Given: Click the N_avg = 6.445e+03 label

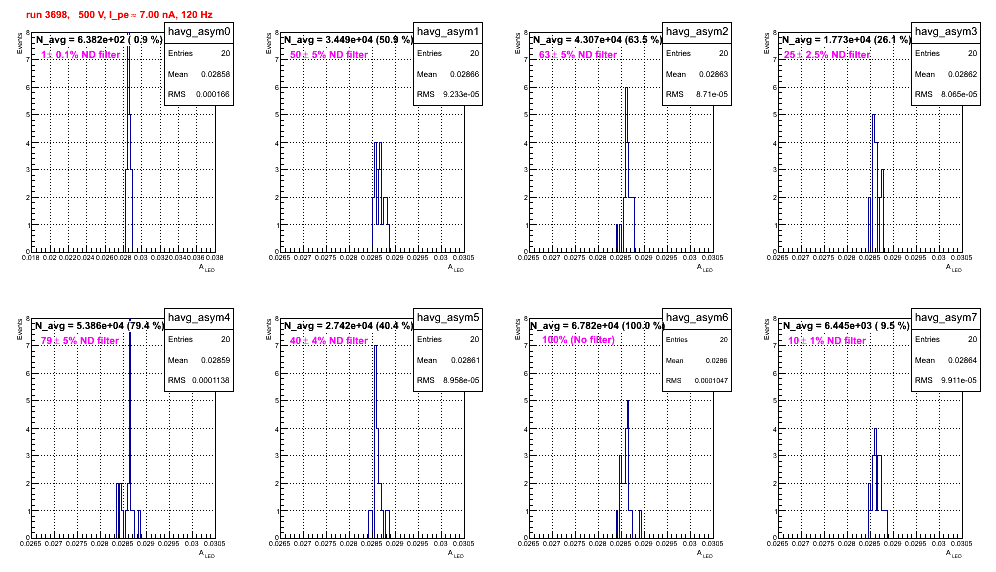Looking at the screenshot, I should point(846,325).
